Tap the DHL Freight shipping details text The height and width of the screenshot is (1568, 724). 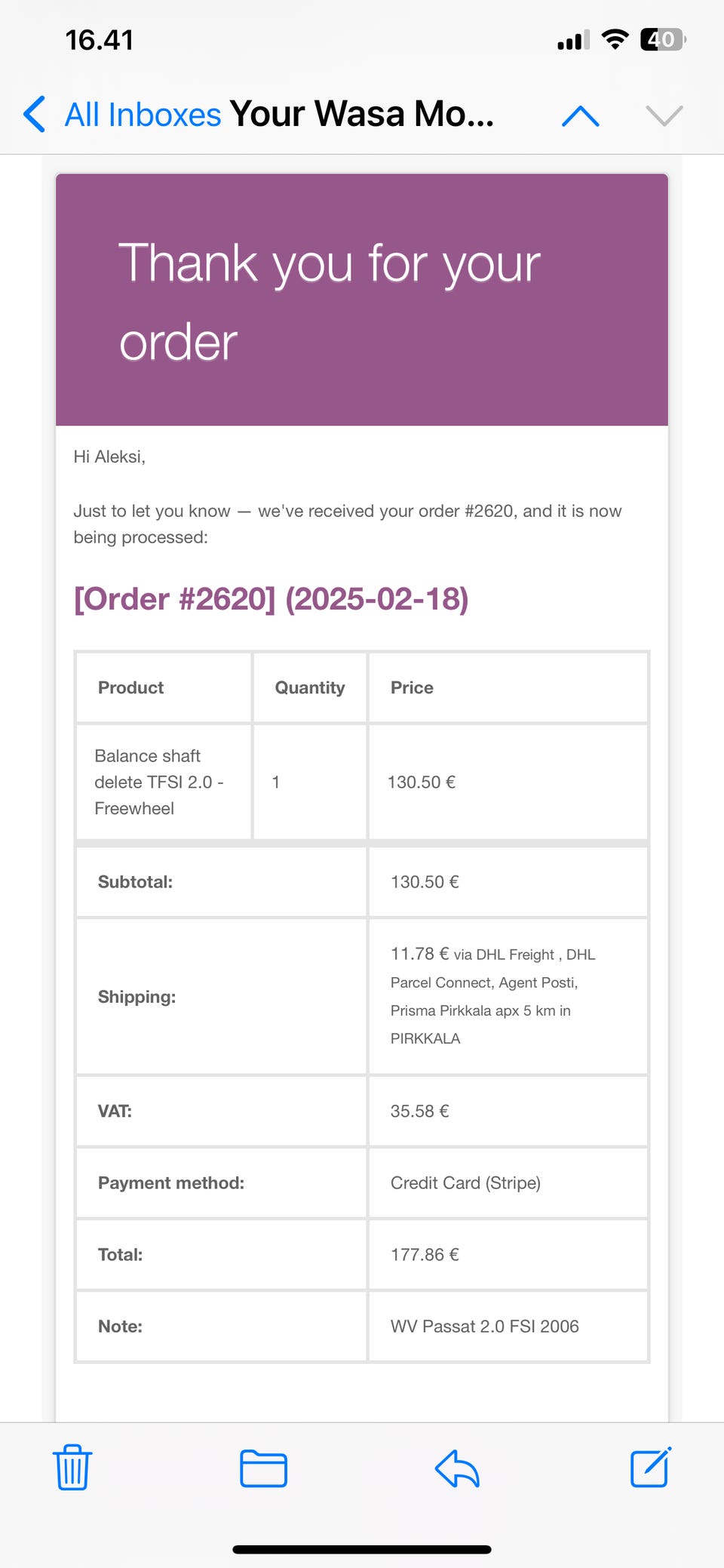pos(492,996)
